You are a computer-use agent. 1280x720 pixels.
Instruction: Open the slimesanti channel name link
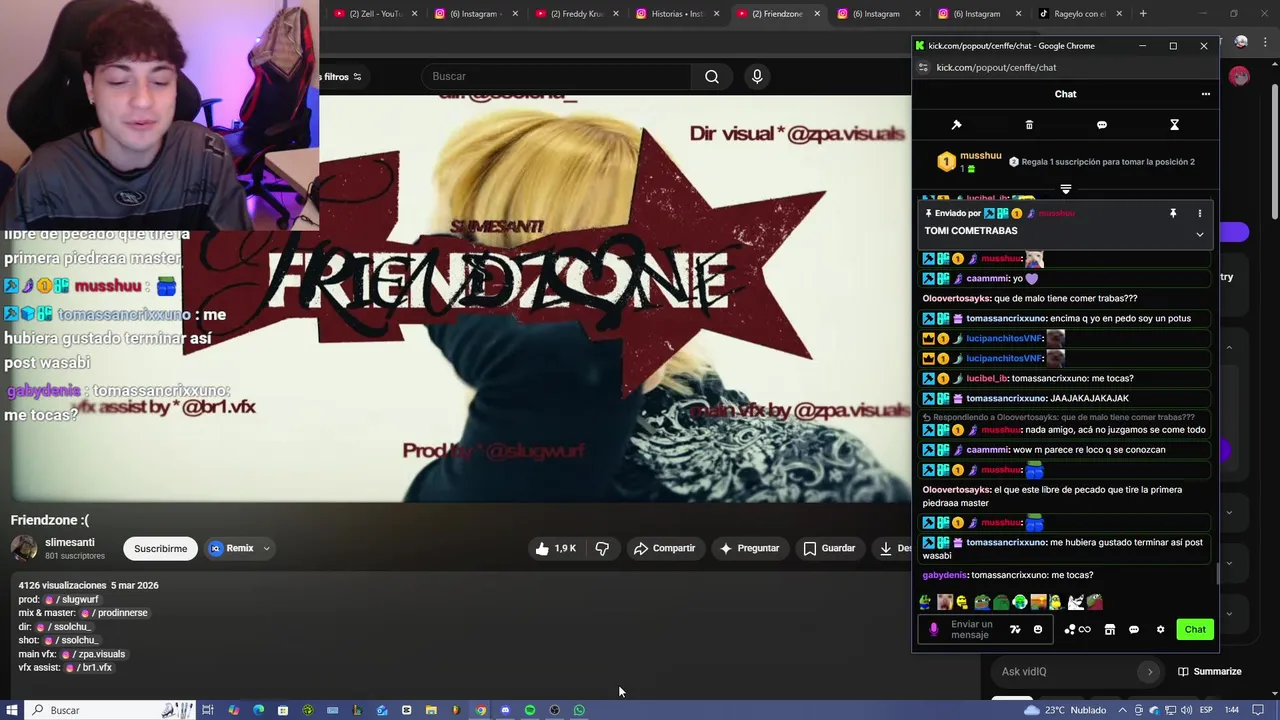(70, 542)
